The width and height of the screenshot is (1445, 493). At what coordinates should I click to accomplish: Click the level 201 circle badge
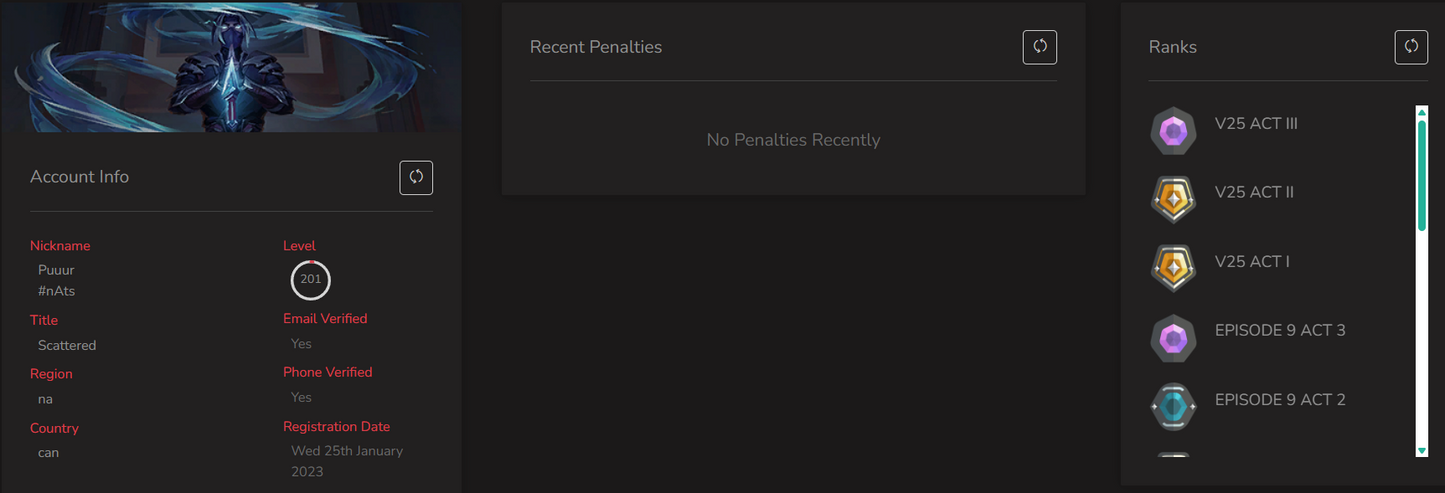(311, 280)
